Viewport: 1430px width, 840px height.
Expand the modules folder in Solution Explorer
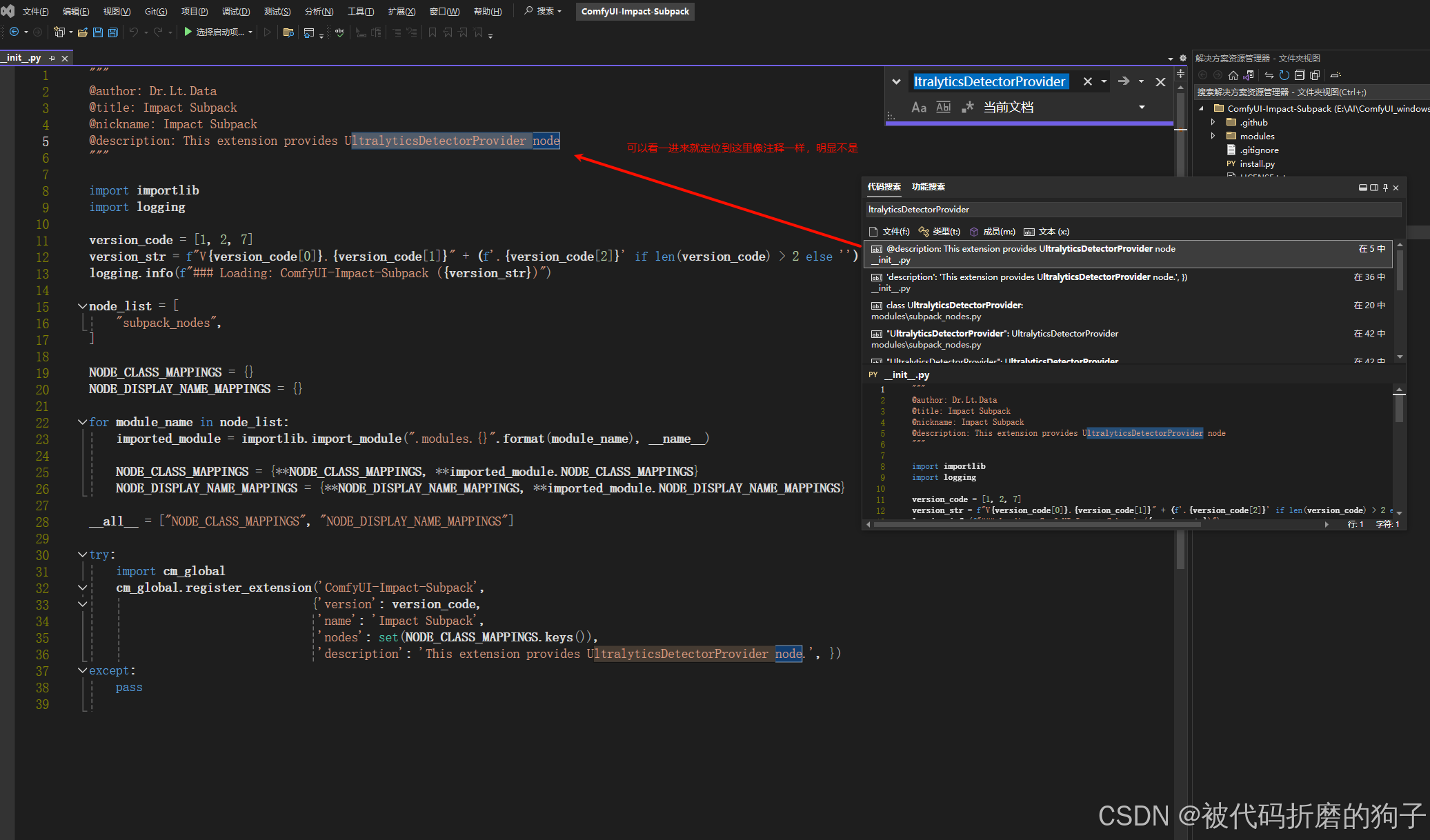pyautogui.click(x=1213, y=136)
